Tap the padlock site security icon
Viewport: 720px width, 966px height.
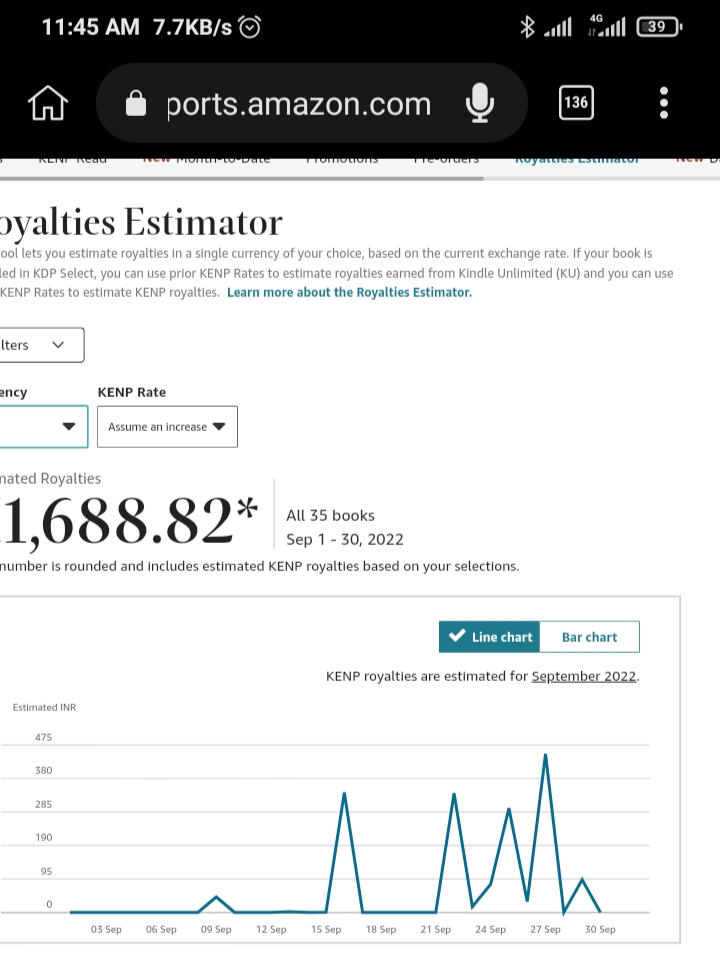tap(137, 104)
